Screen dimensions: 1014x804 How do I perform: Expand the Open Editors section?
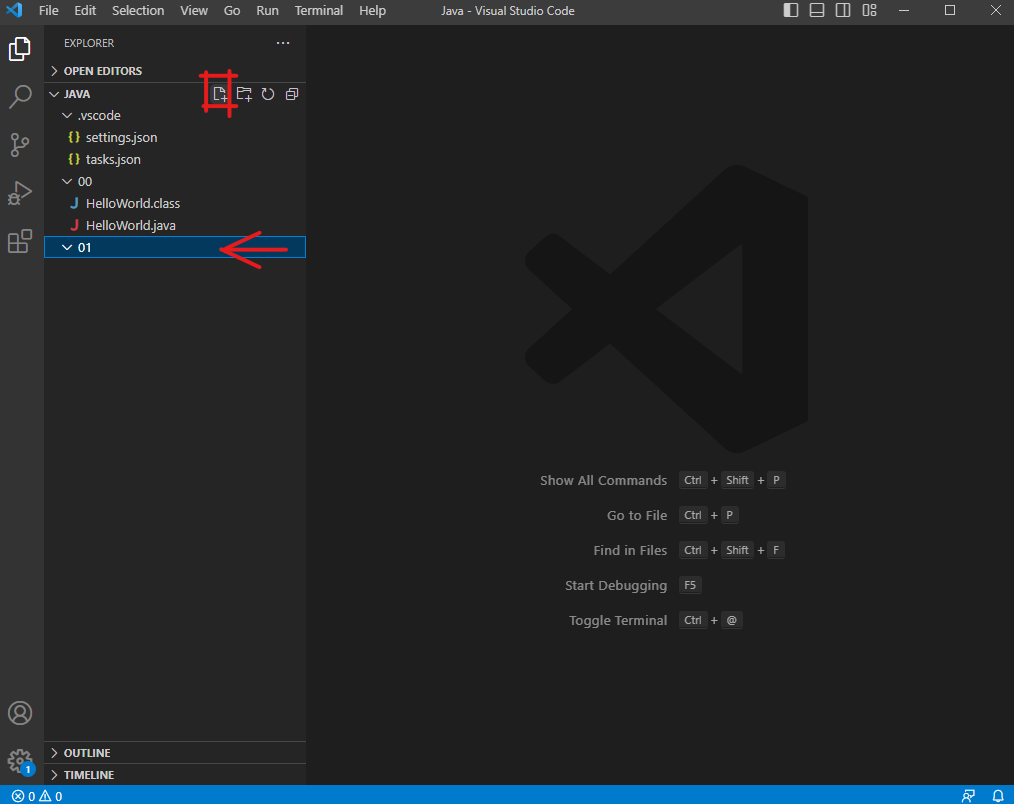(x=103, y=71)
